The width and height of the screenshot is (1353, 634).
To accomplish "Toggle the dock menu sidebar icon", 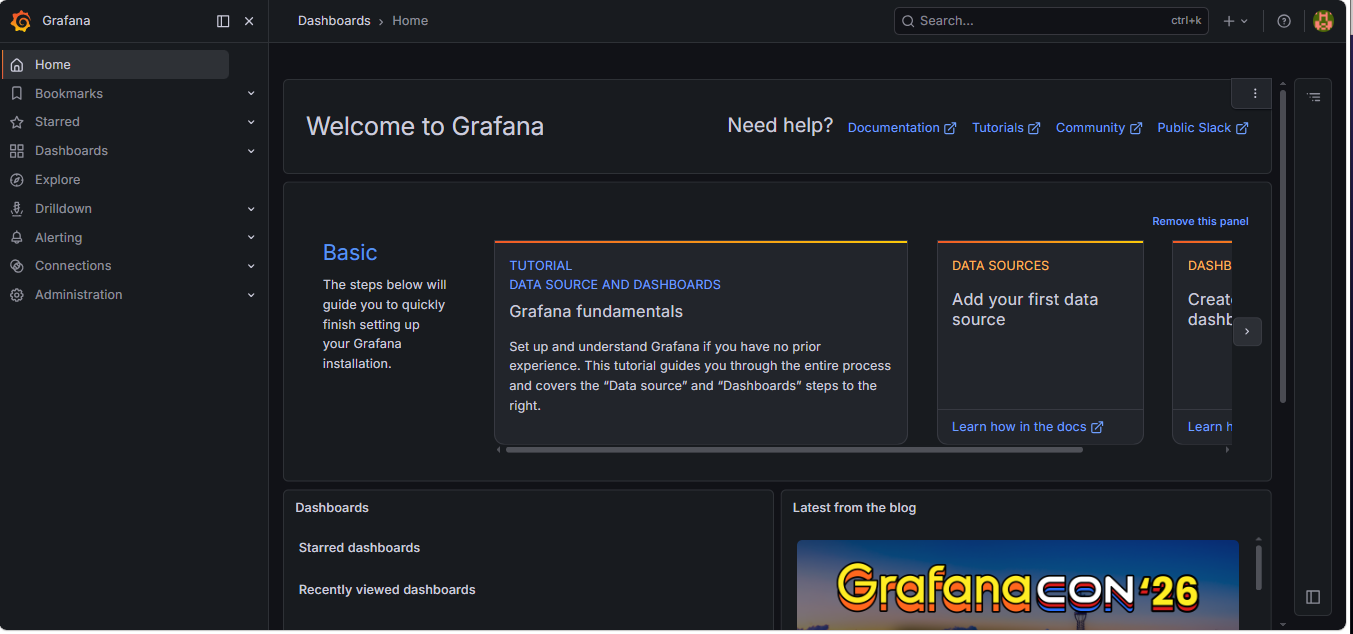I will click(223, 21).
